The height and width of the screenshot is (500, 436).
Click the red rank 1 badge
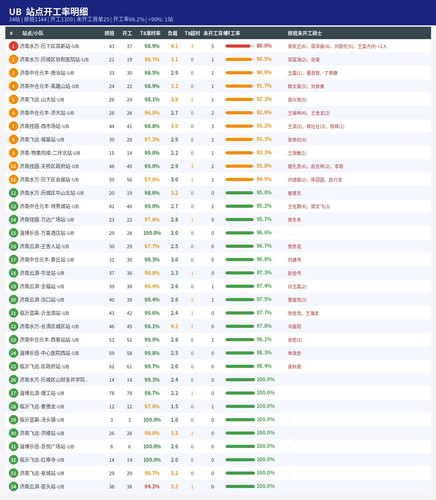coord(13,46)
